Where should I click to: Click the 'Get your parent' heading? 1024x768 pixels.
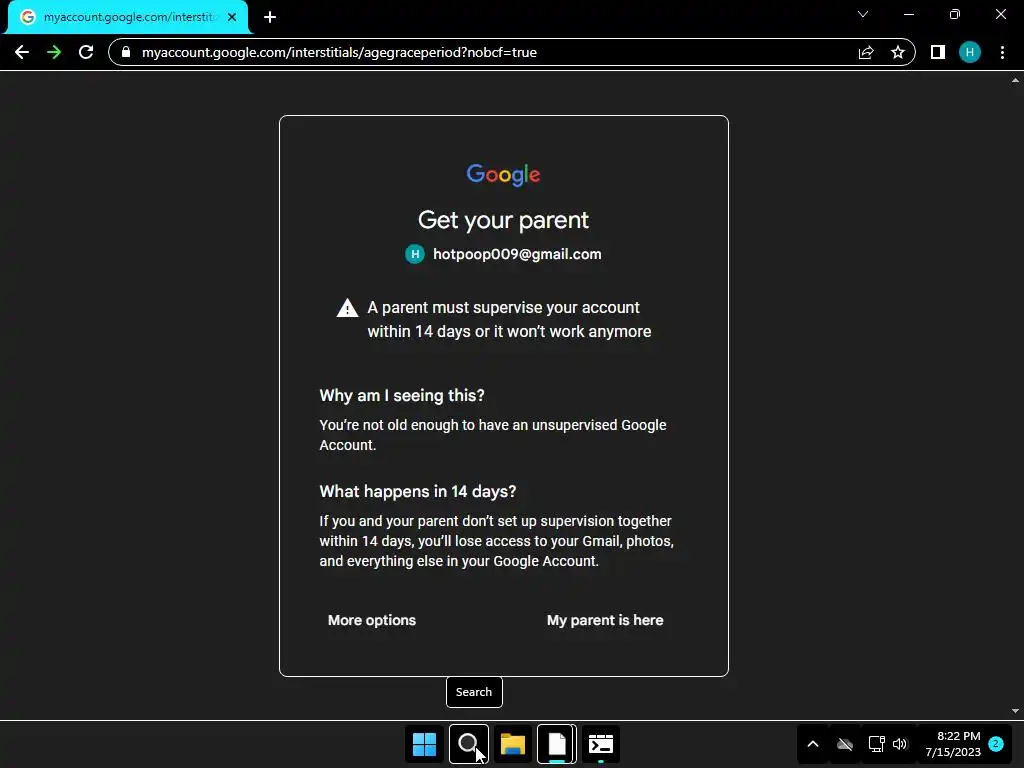point(504,220)
